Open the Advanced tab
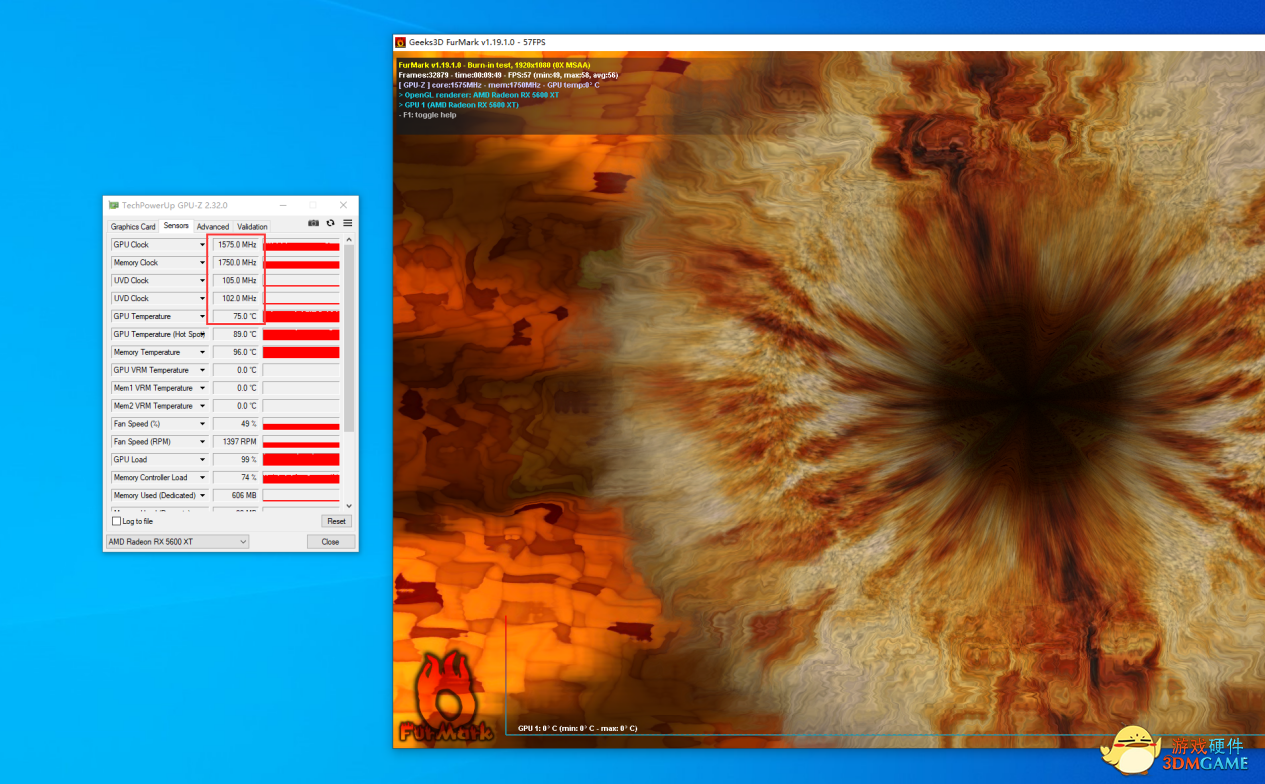 [x=213, y=227]
